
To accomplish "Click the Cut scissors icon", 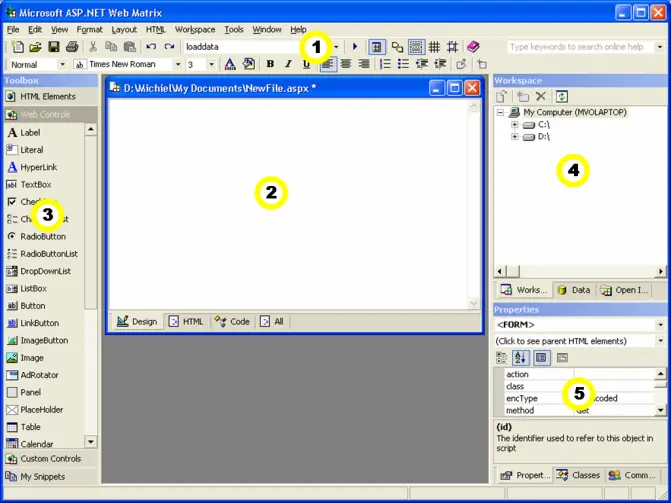I will point(93,47).
